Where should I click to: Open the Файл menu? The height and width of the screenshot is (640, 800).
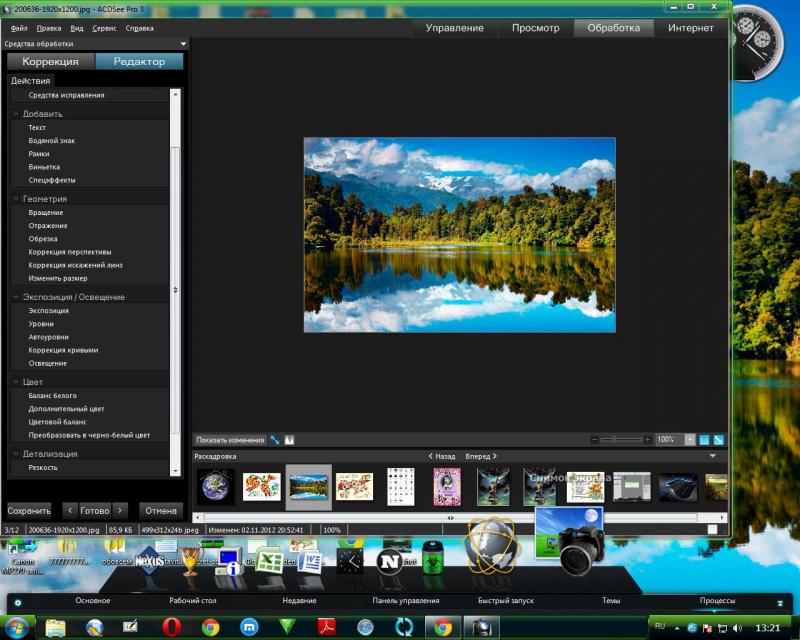click(x=19, y=29)
